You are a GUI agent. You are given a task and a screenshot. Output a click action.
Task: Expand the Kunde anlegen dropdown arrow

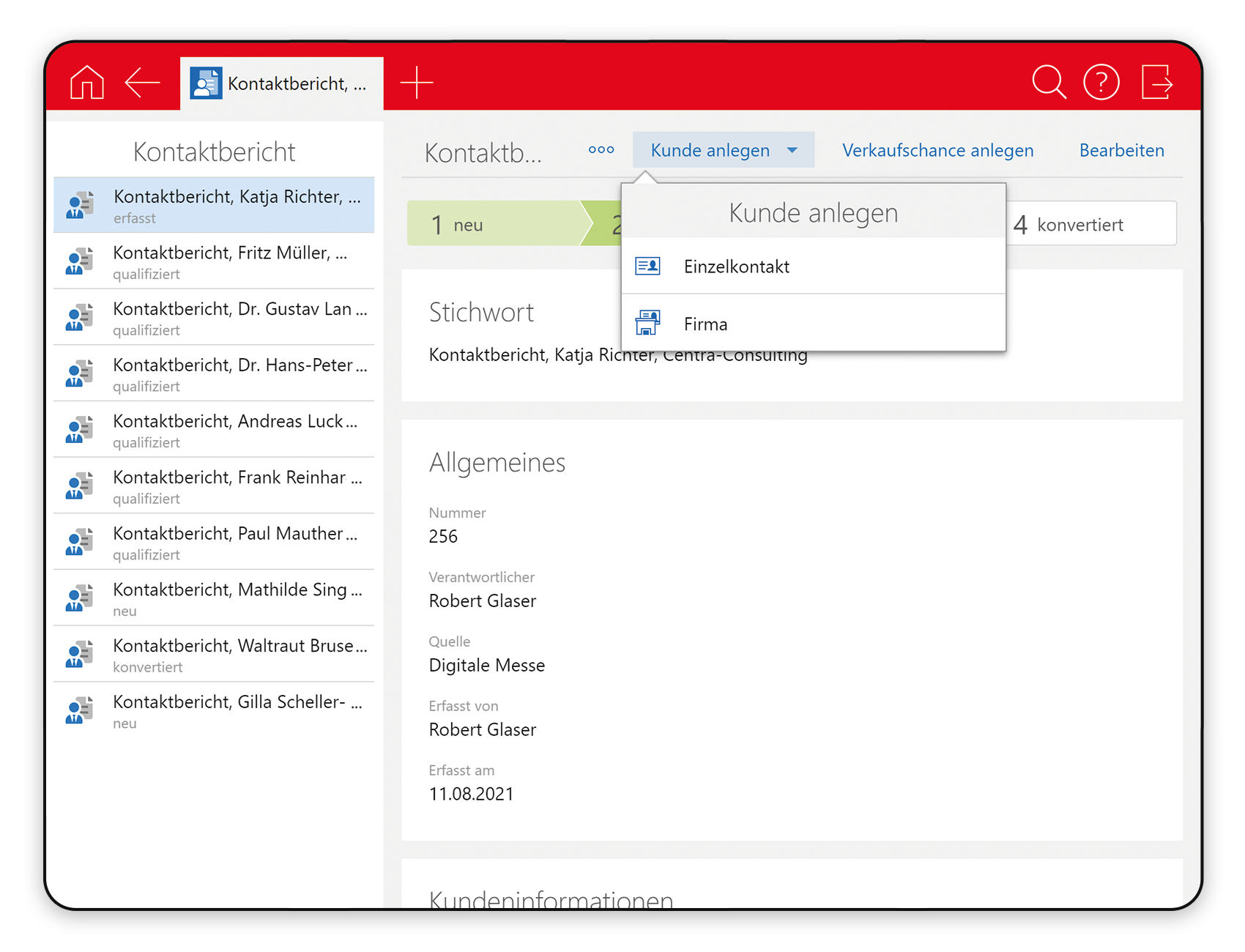click(792, 150)
